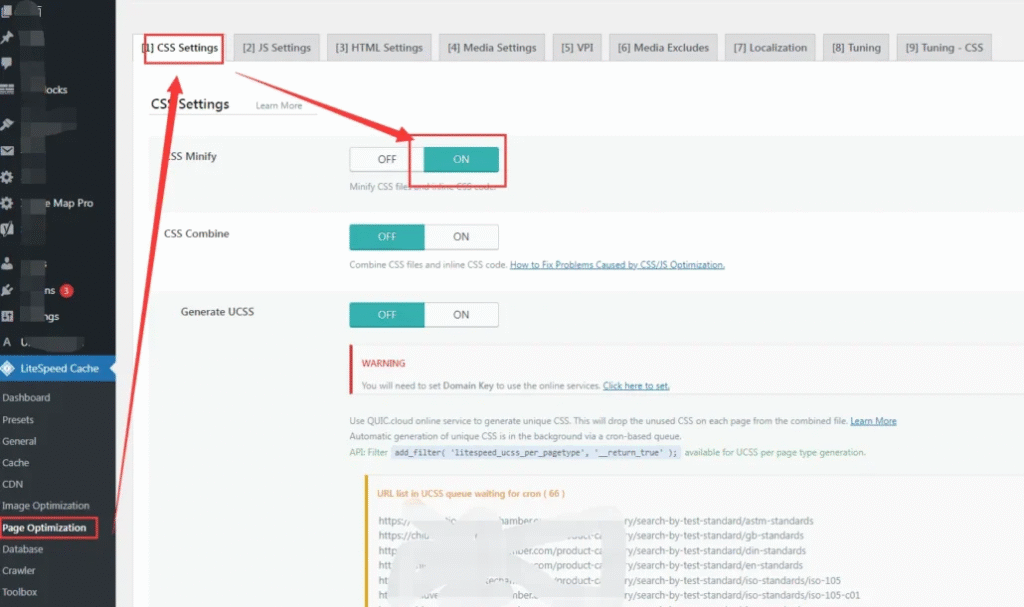Click the mail envelope sidebar icon

pyautogui.click(x=7, y=151)
